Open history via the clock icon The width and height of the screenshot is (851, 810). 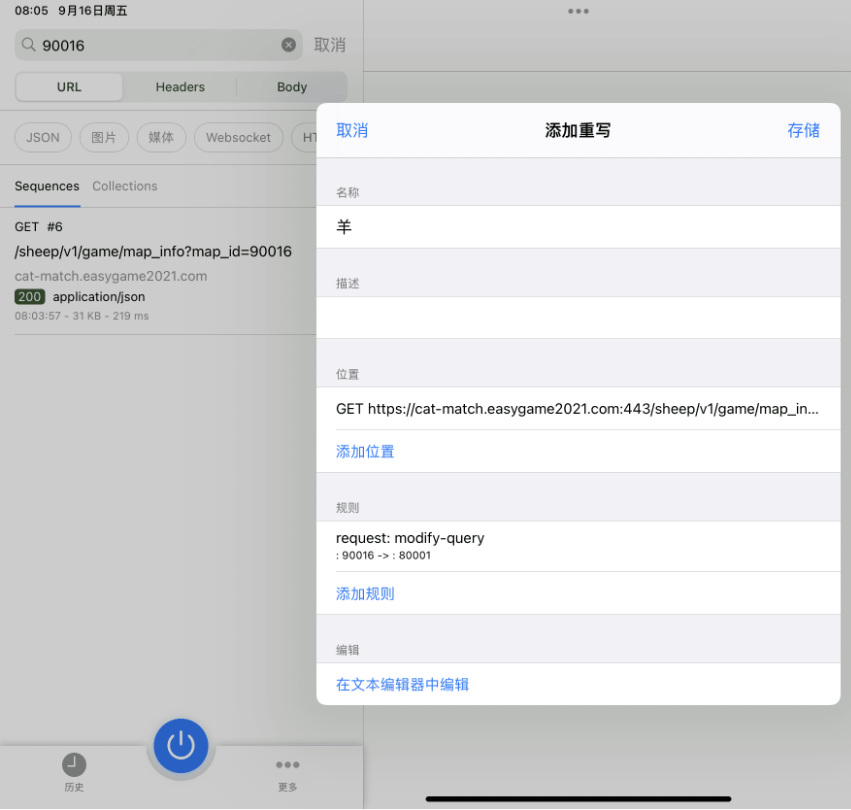pyautogui.click(x=73, y=772)
